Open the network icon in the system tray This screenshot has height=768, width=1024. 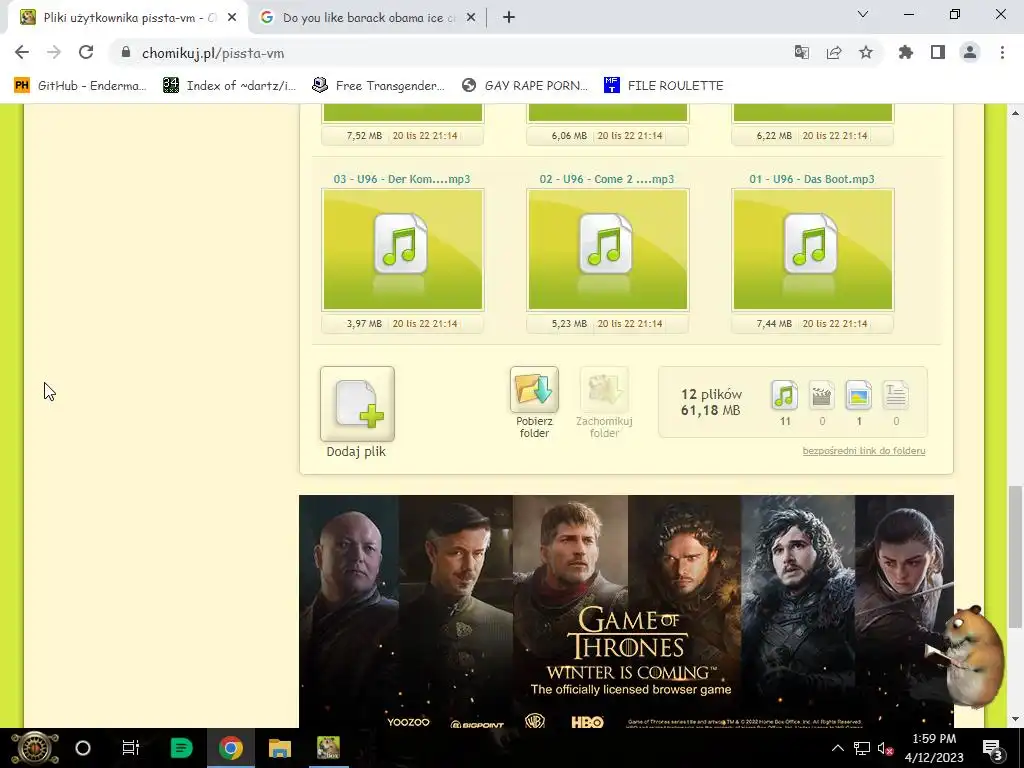click(862, 748)
